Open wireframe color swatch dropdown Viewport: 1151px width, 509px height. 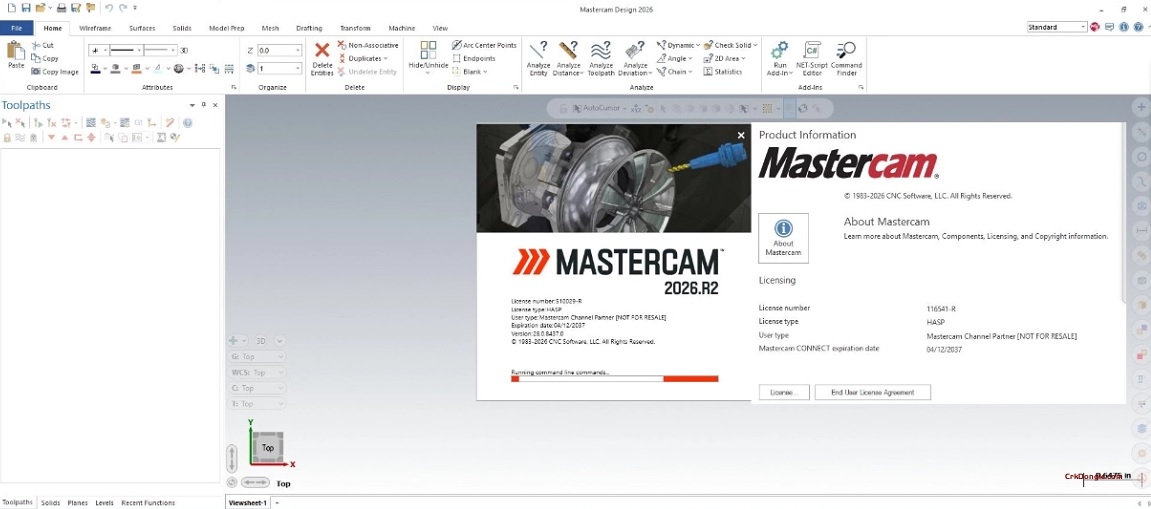click(x=105, y=68)
